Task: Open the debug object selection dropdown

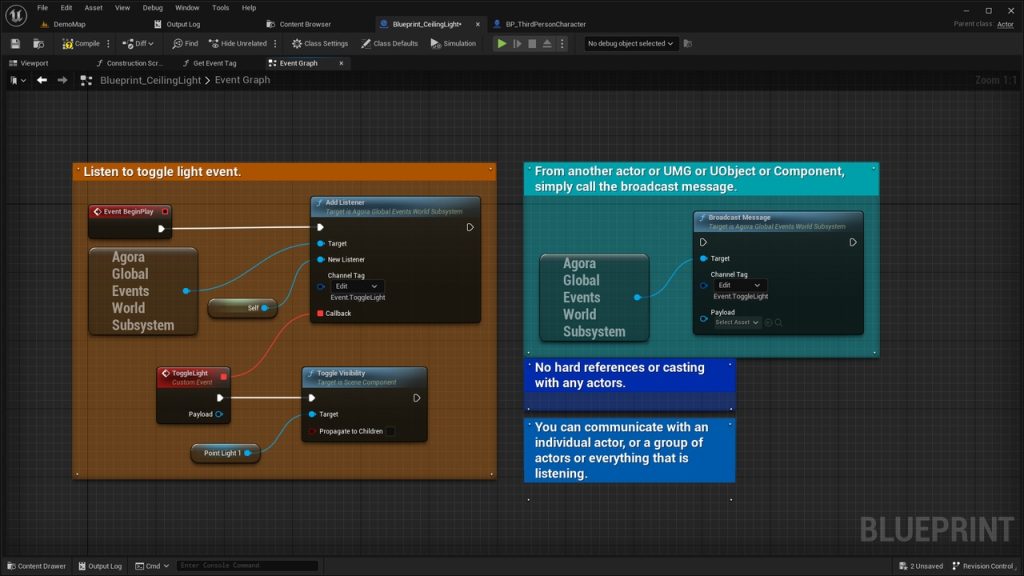Action: click(x=631, y=44)
